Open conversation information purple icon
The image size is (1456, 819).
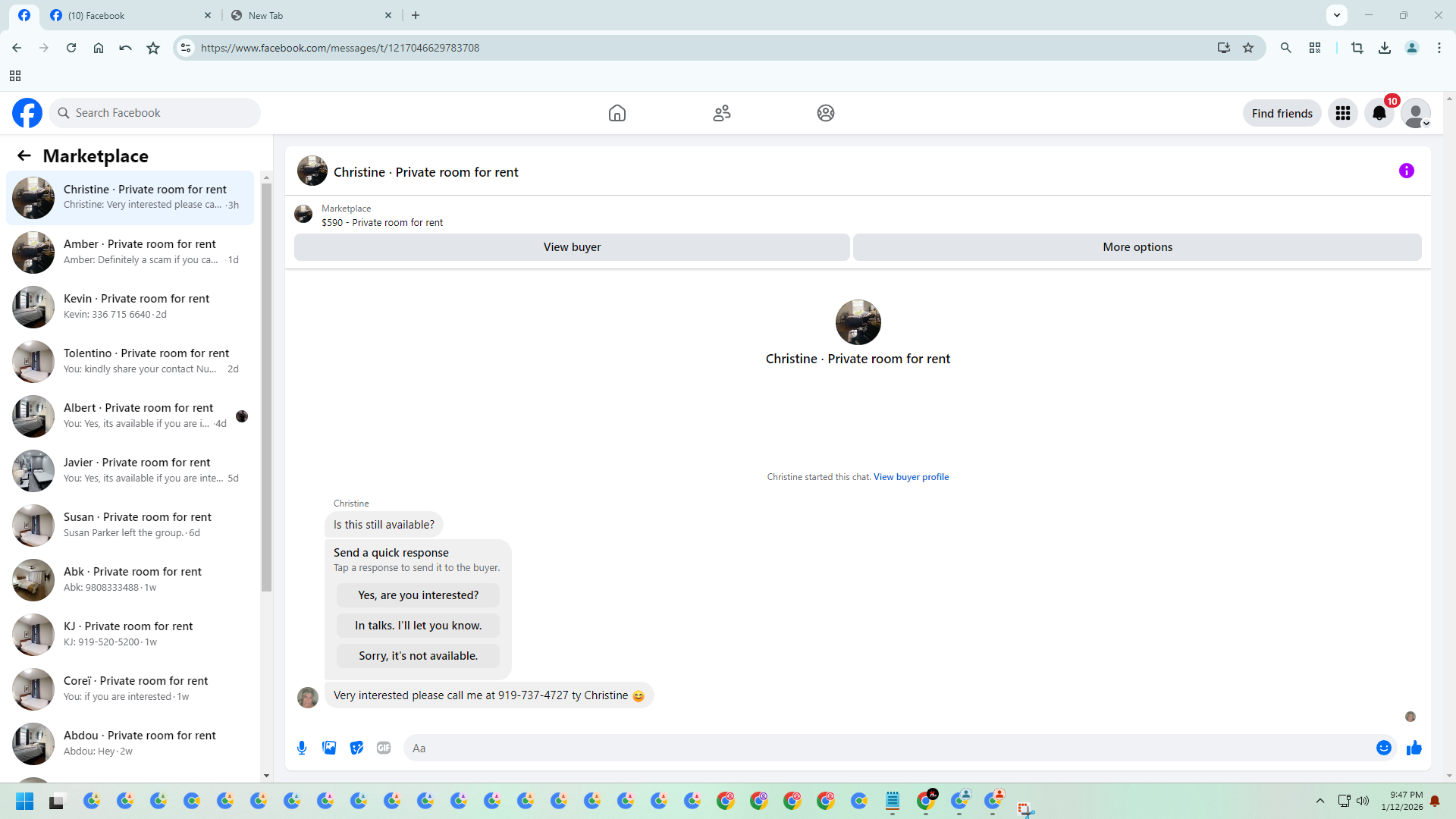click(x=1406, y=171)
